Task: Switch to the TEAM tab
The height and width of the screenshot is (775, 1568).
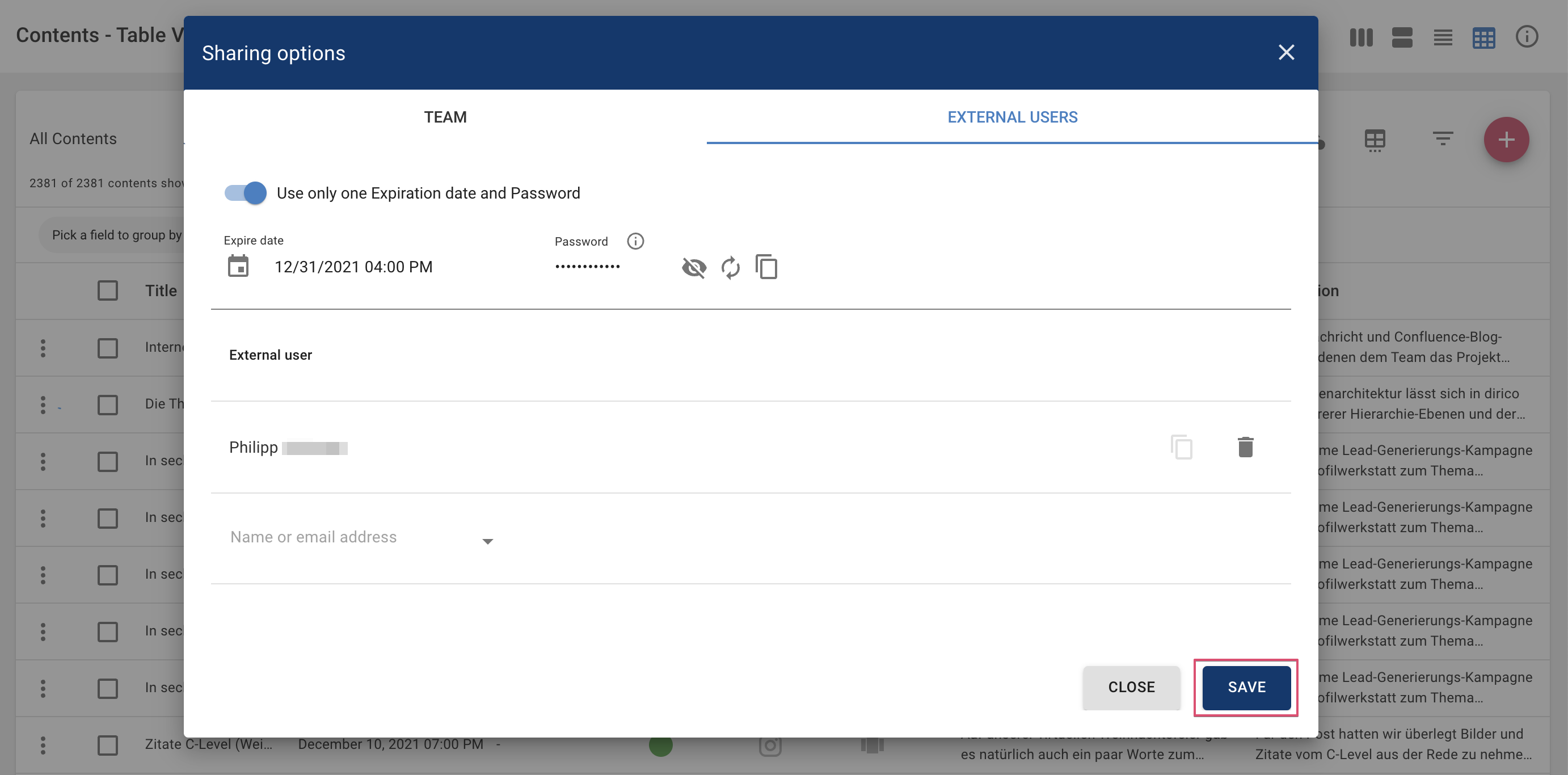Action: 445,117
